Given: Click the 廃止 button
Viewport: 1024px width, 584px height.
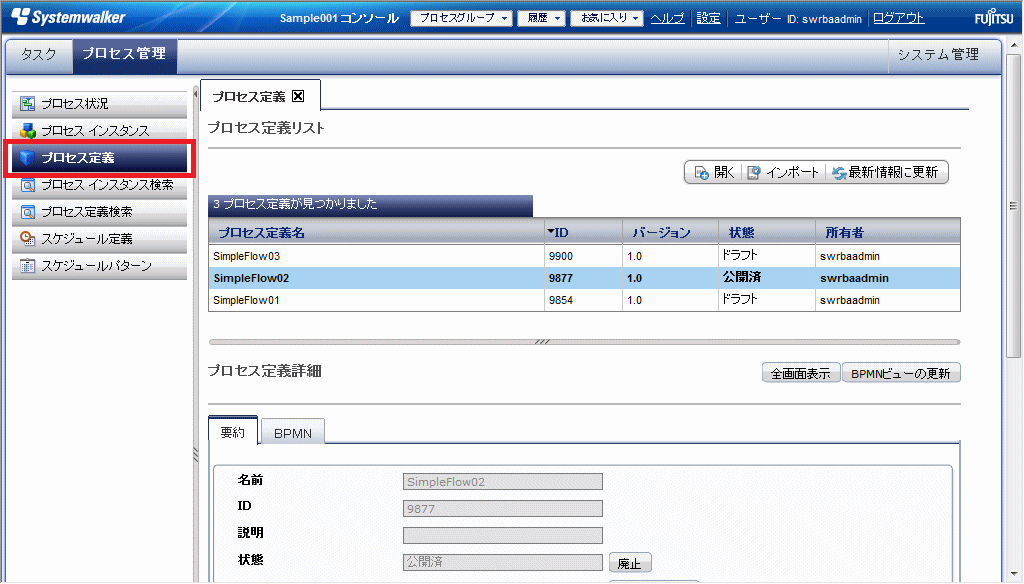Looking at the screenshot, I should point(630,563).
